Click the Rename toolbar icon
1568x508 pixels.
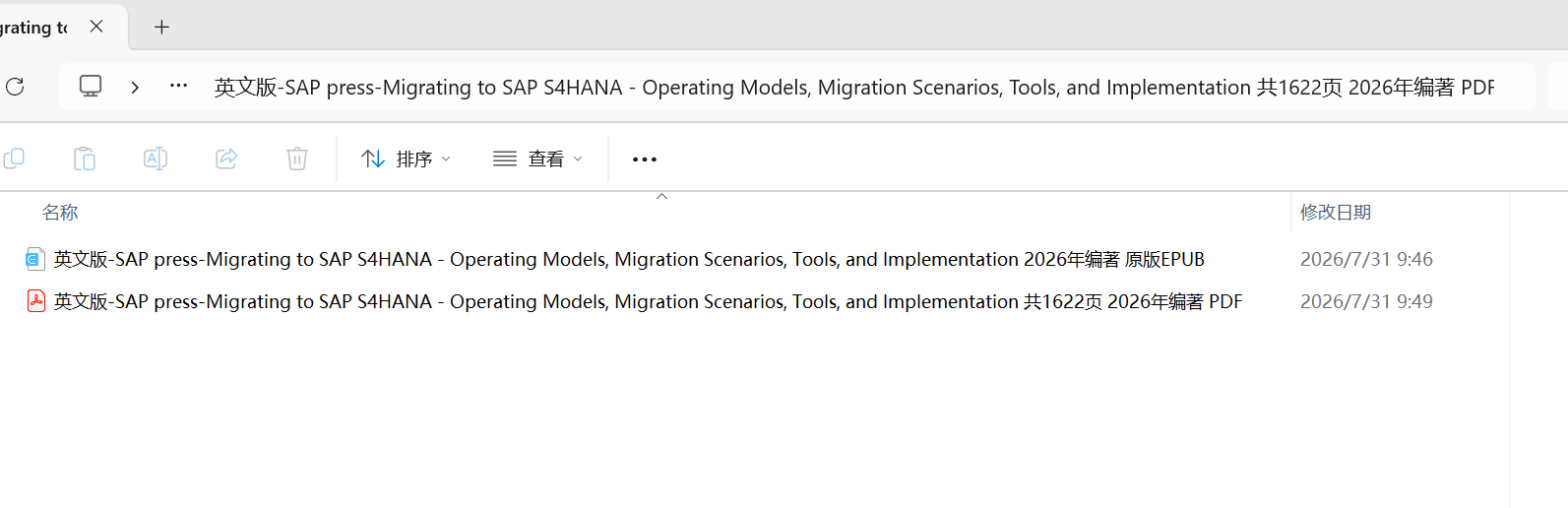tap(156, 159)
